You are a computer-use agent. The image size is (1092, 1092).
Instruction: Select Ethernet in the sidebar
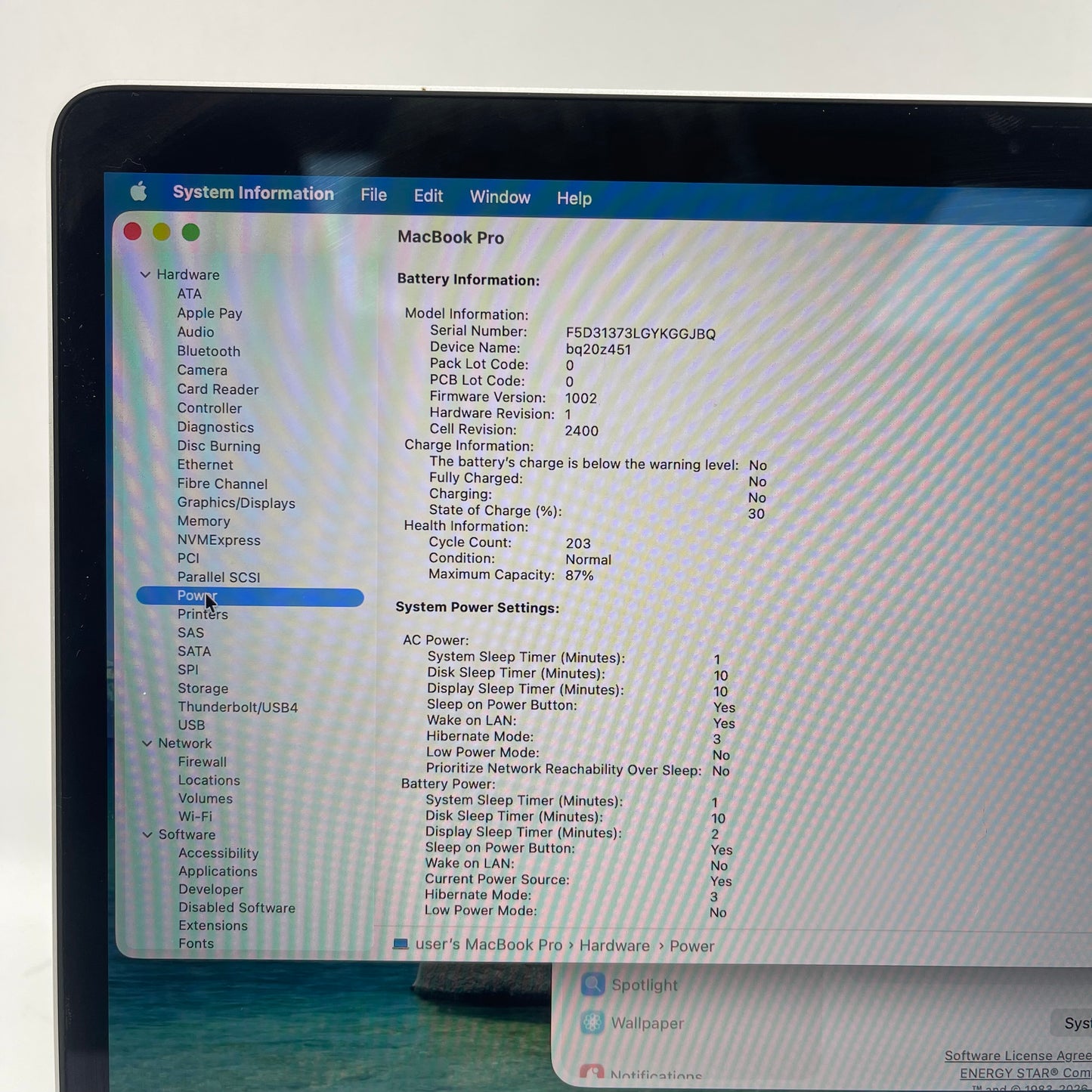[x=205, y=465]
